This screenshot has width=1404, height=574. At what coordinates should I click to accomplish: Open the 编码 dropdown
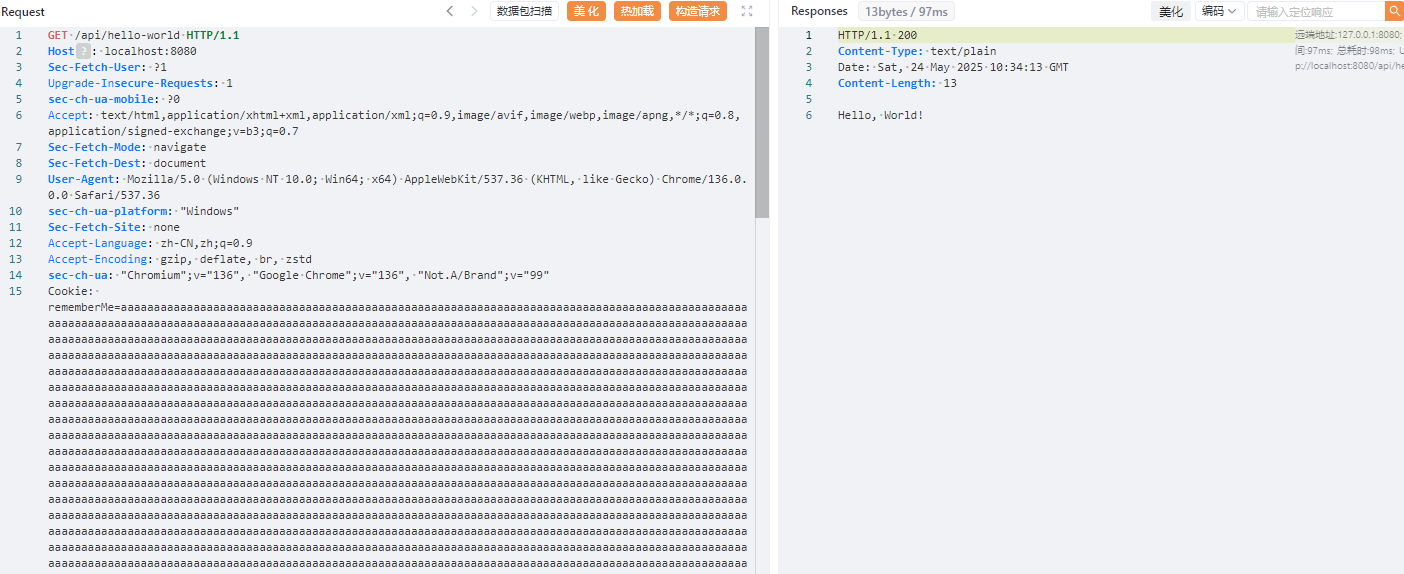[1218, 11]
